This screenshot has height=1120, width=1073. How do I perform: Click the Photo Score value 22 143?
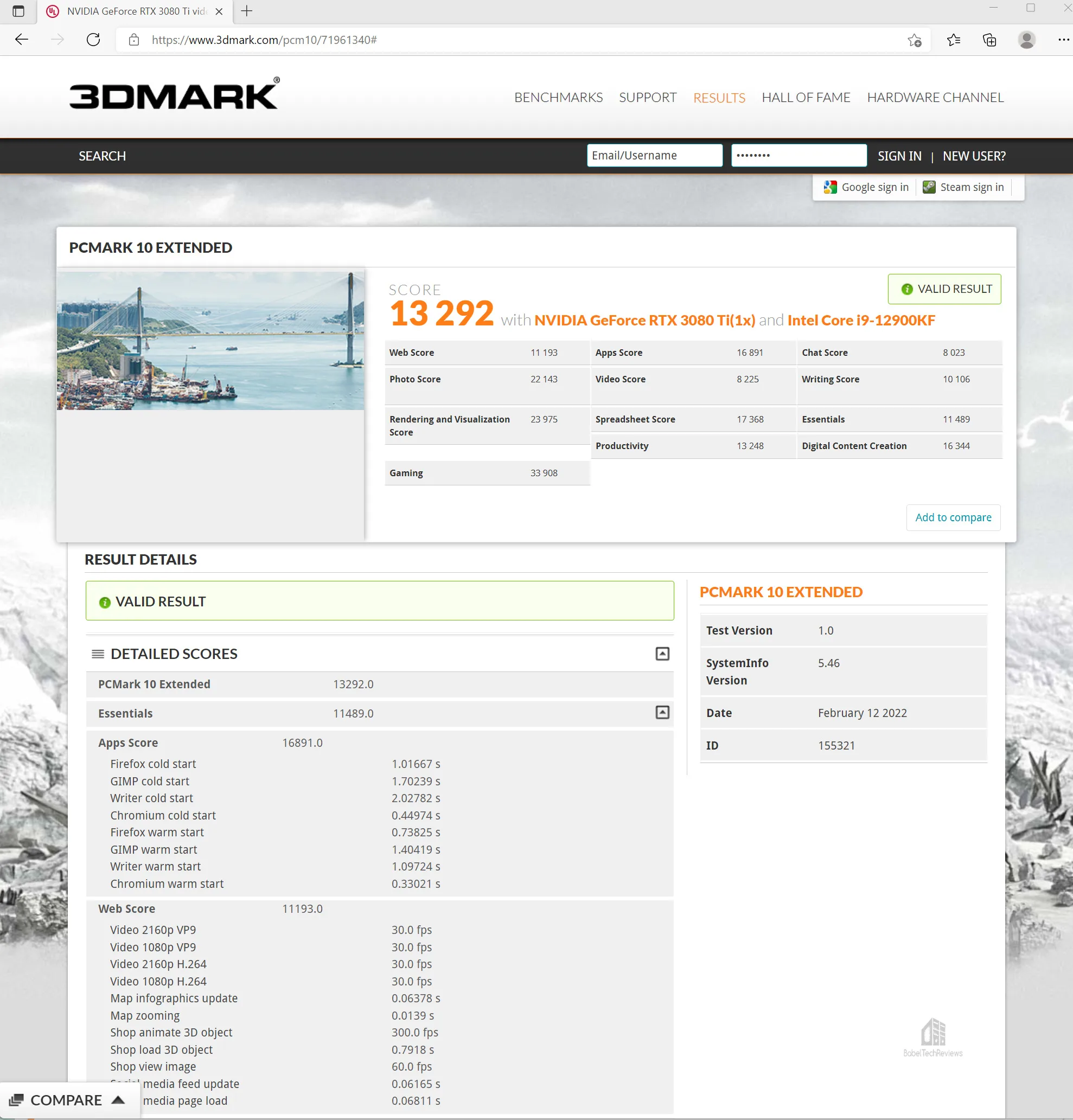pos(544,380)
